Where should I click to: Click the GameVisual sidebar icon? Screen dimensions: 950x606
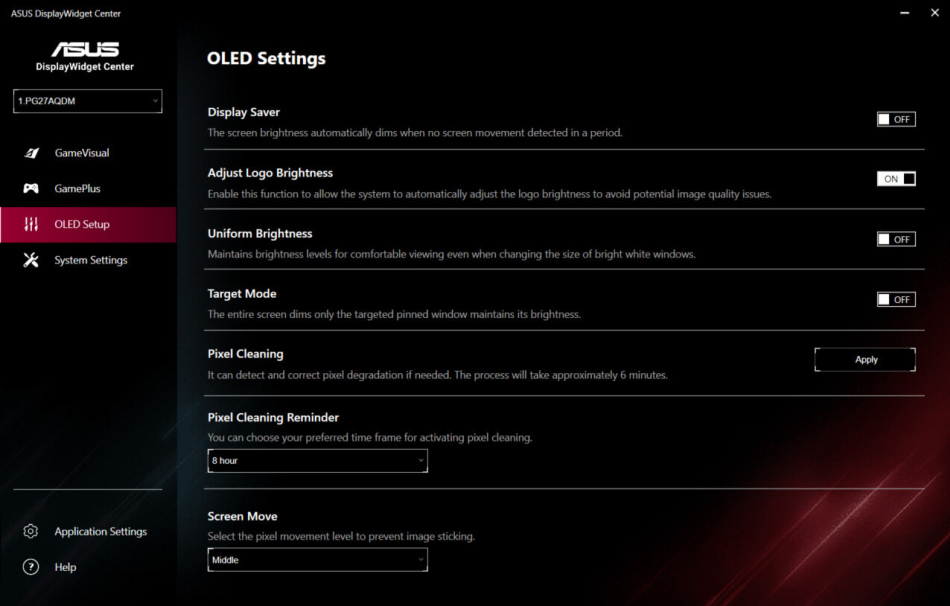point(31,153)
